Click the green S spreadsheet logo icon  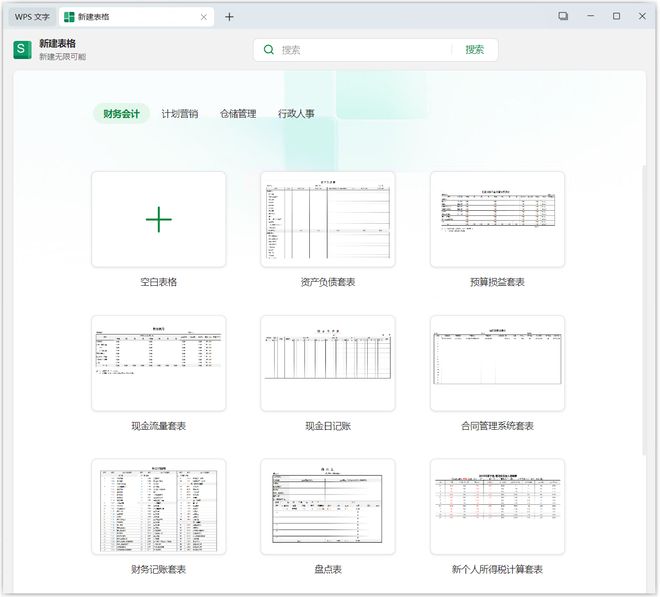[x=22, y=50]
